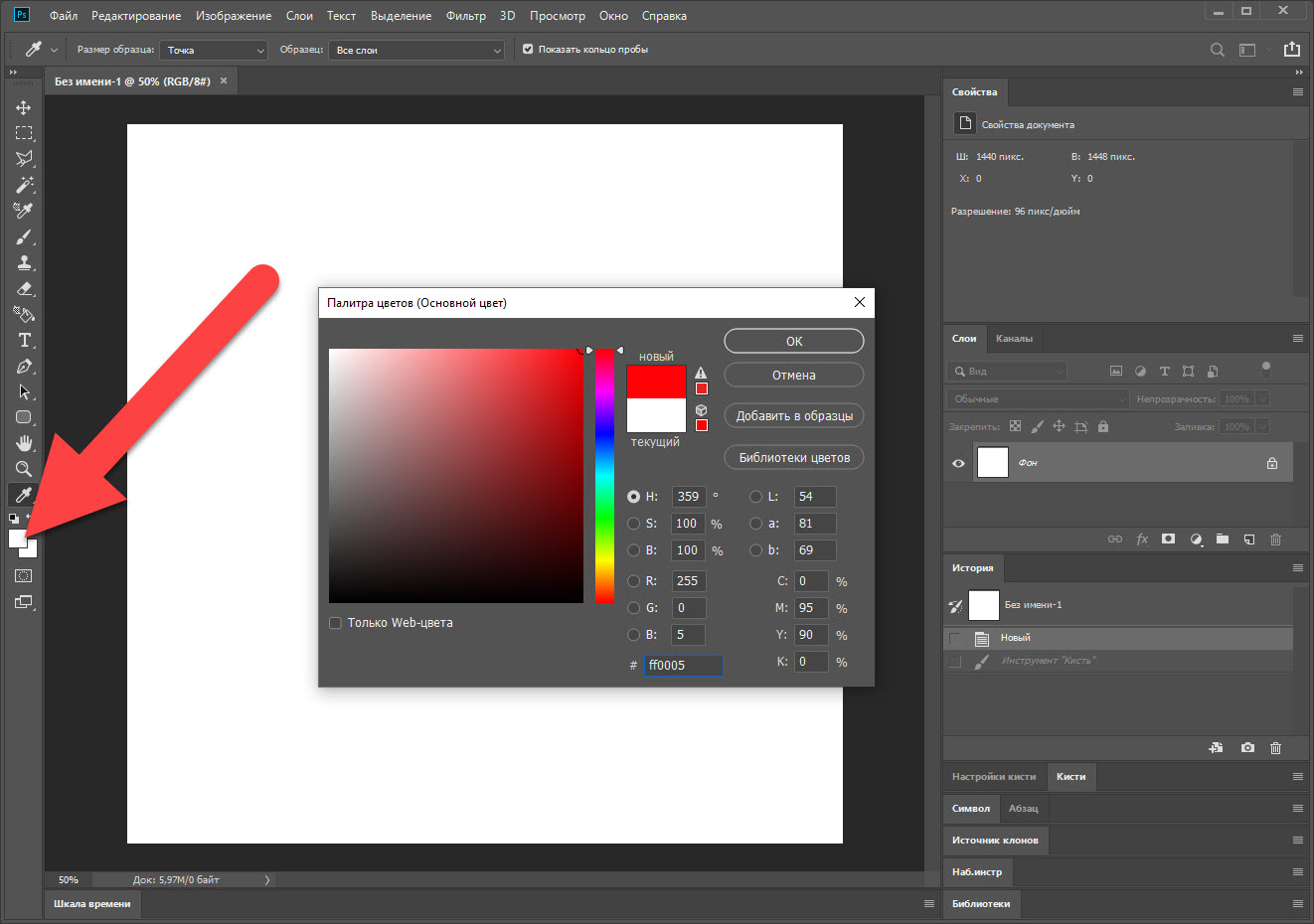This screenshot has height=924, width=1314.
Task: Click the новый red color swatch
Action: [x=656, y=382]
